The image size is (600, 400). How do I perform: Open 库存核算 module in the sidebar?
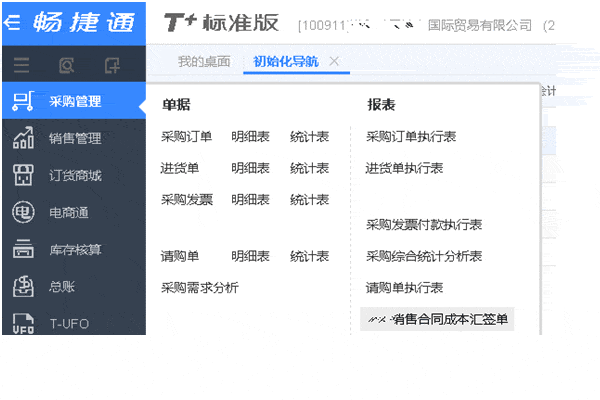(74, 249)
